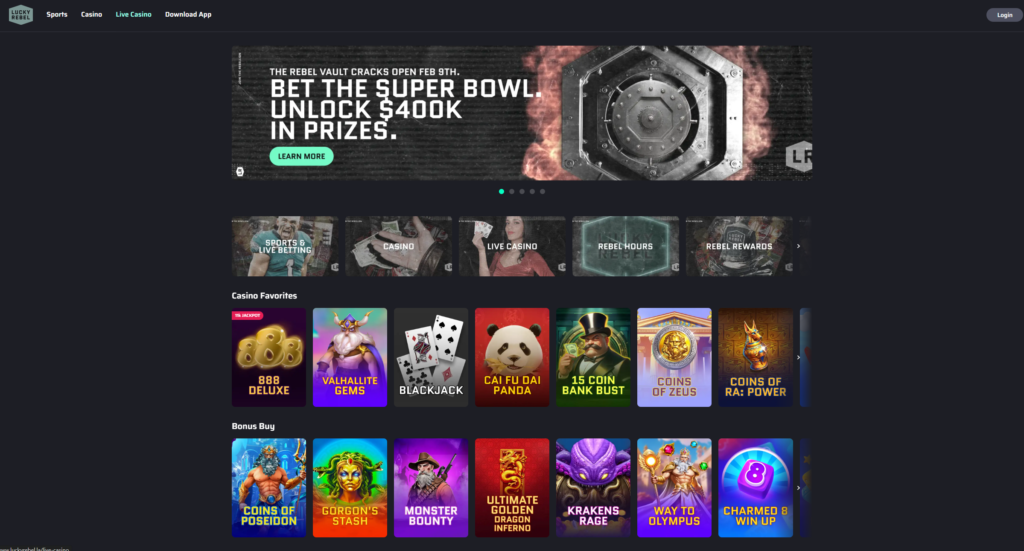Show more Casino Favorites with arrow

798,357
